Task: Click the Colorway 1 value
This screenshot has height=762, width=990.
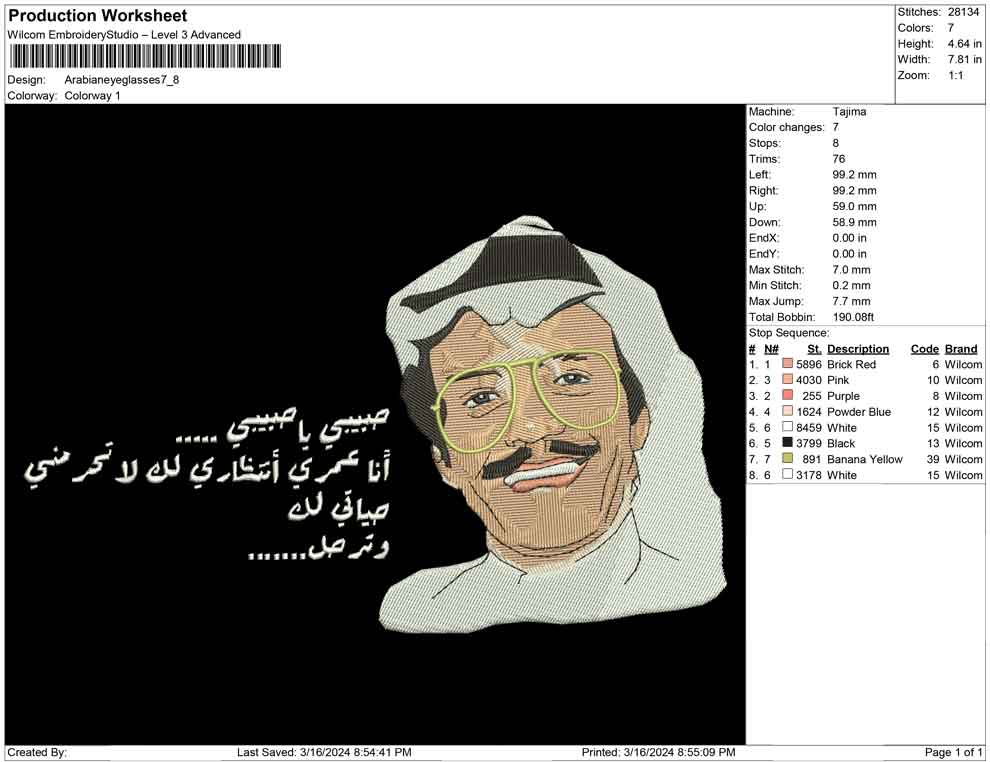Action: (x=92, y=96)
